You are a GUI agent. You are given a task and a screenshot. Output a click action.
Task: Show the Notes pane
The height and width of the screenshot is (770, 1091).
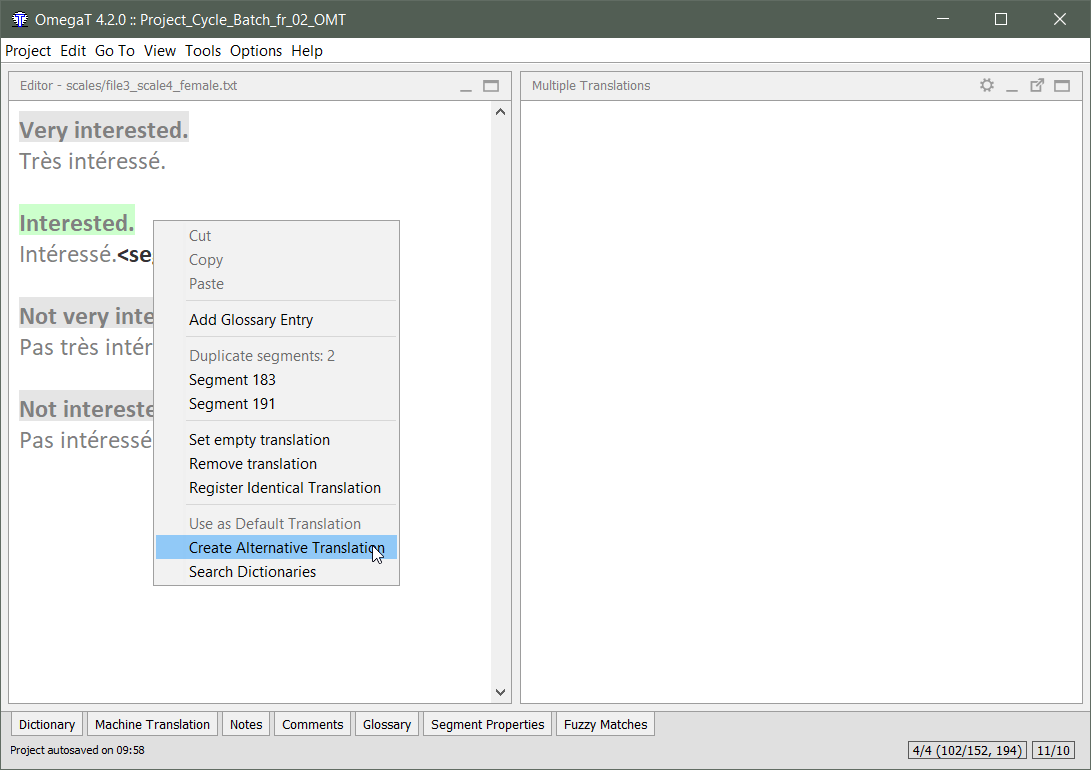tap(246, 724)
